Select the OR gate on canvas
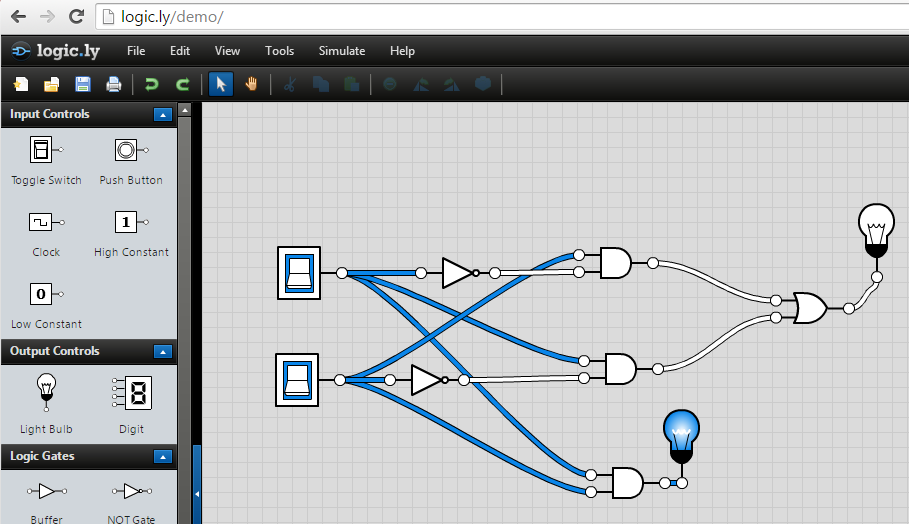Screen dimensions: 909x524 pos(810,308)
